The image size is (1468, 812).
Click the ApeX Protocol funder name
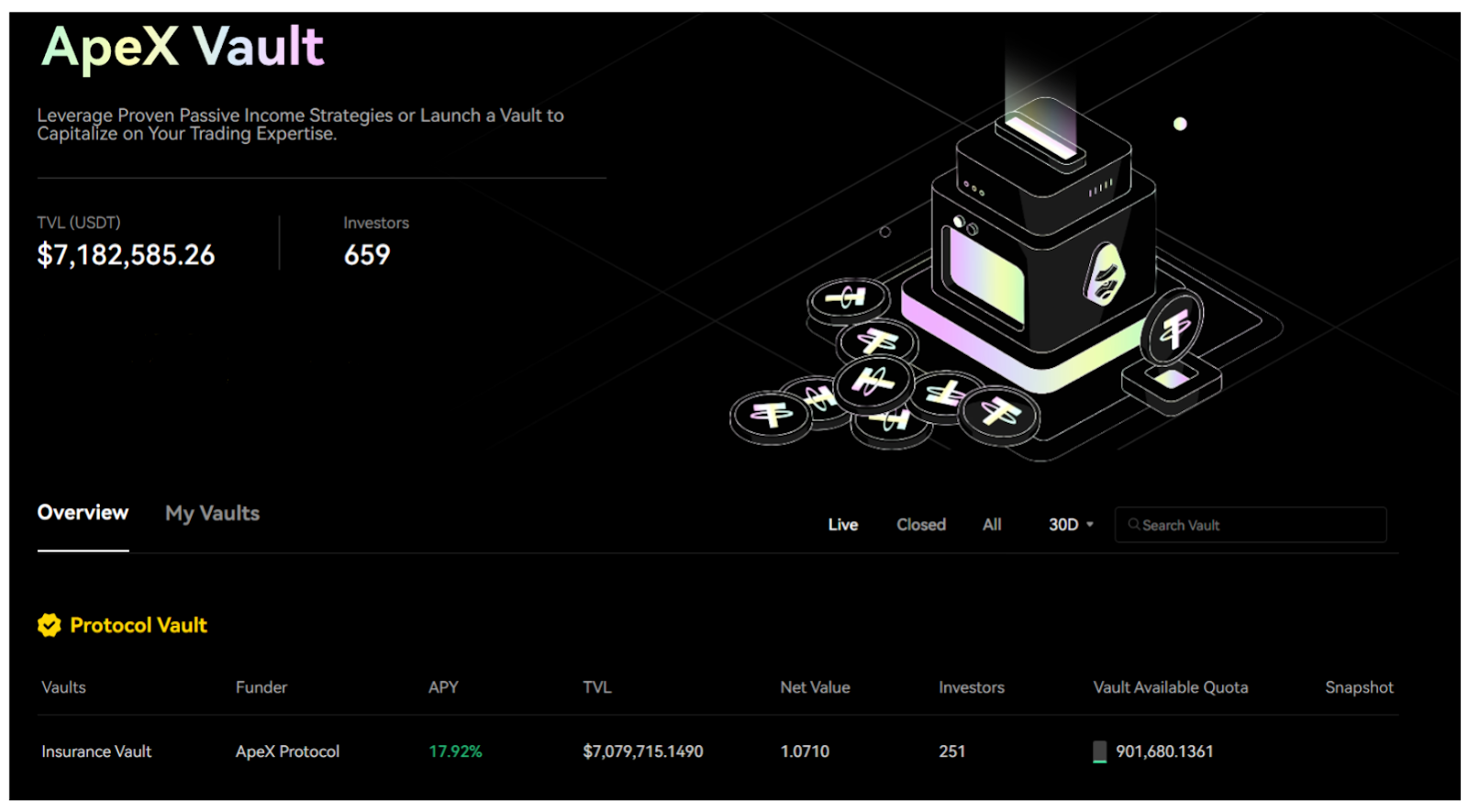pos(287,751)
